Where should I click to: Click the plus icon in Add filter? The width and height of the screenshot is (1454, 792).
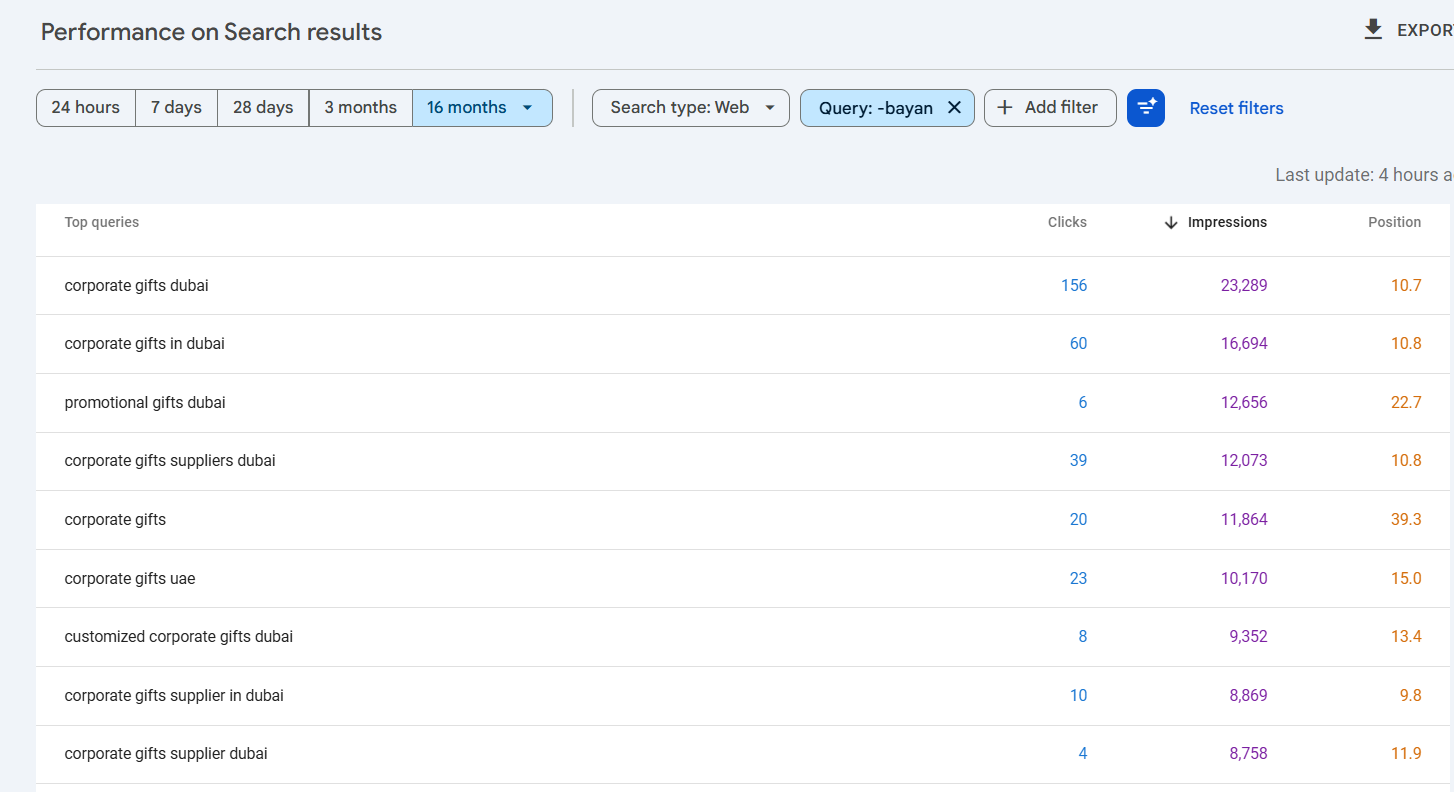pos(1005,108)
